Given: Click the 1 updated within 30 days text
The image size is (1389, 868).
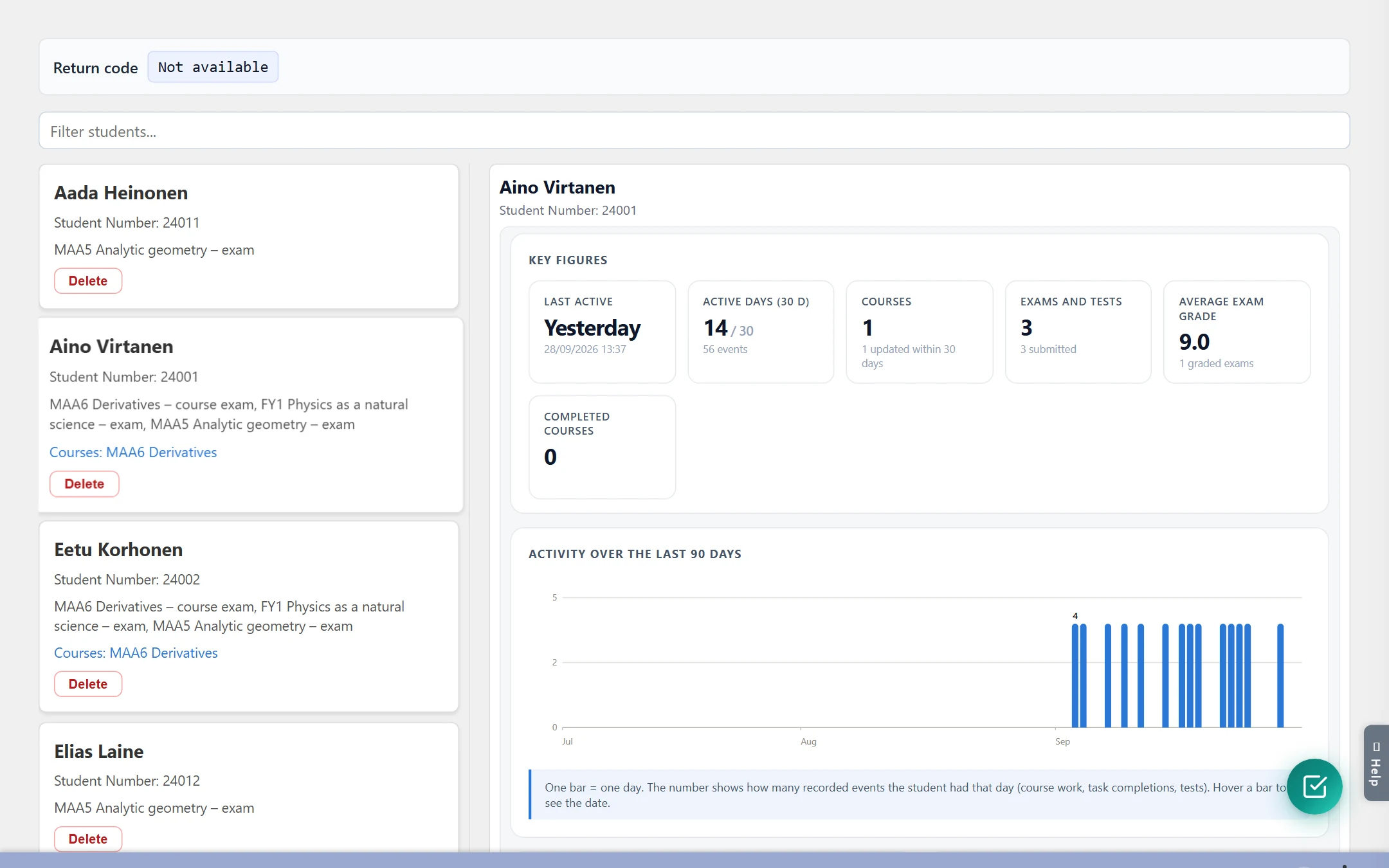Looking at the screenshot, I should coord(908,356).
